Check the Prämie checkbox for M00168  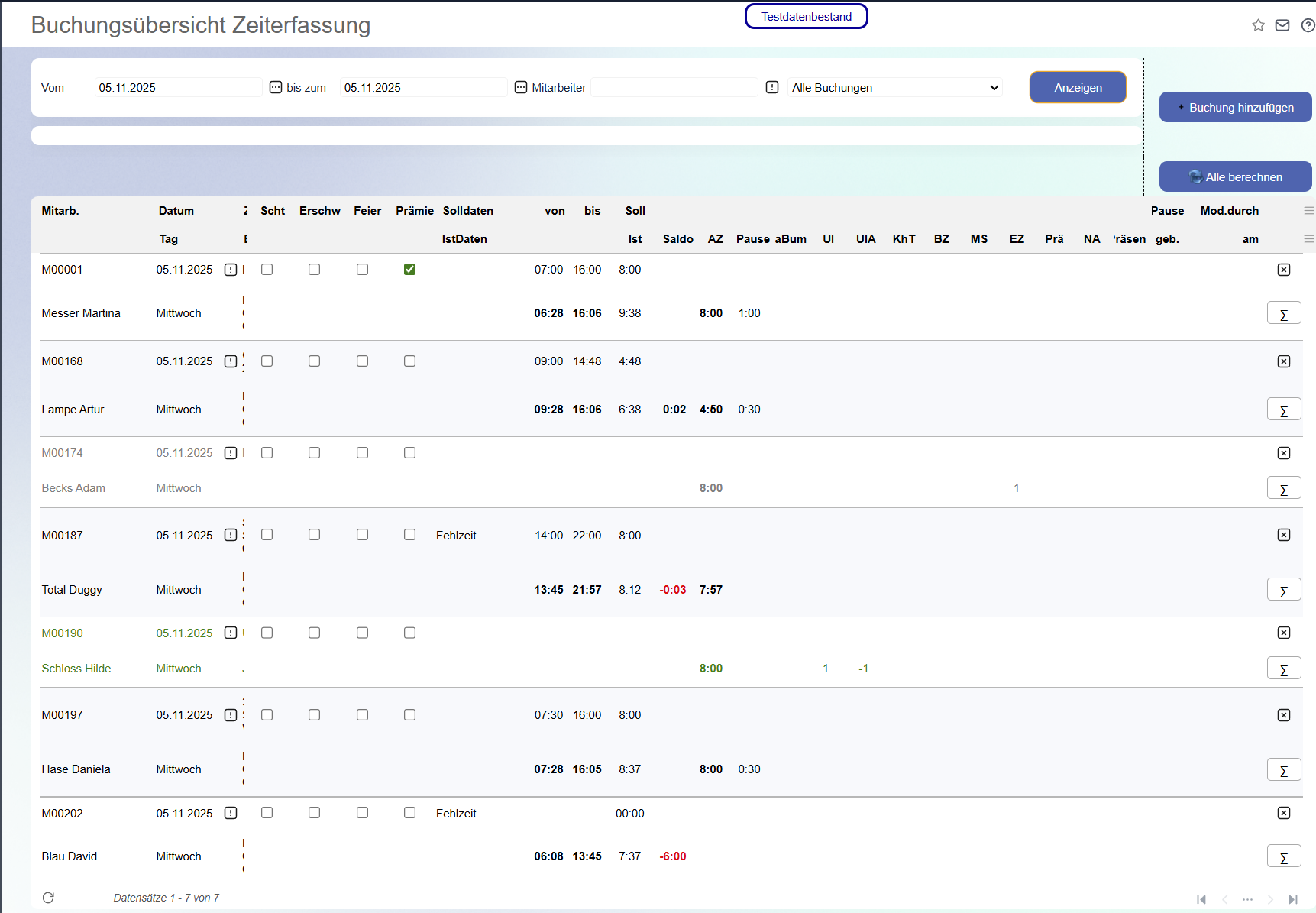click(x=410, y=361)
